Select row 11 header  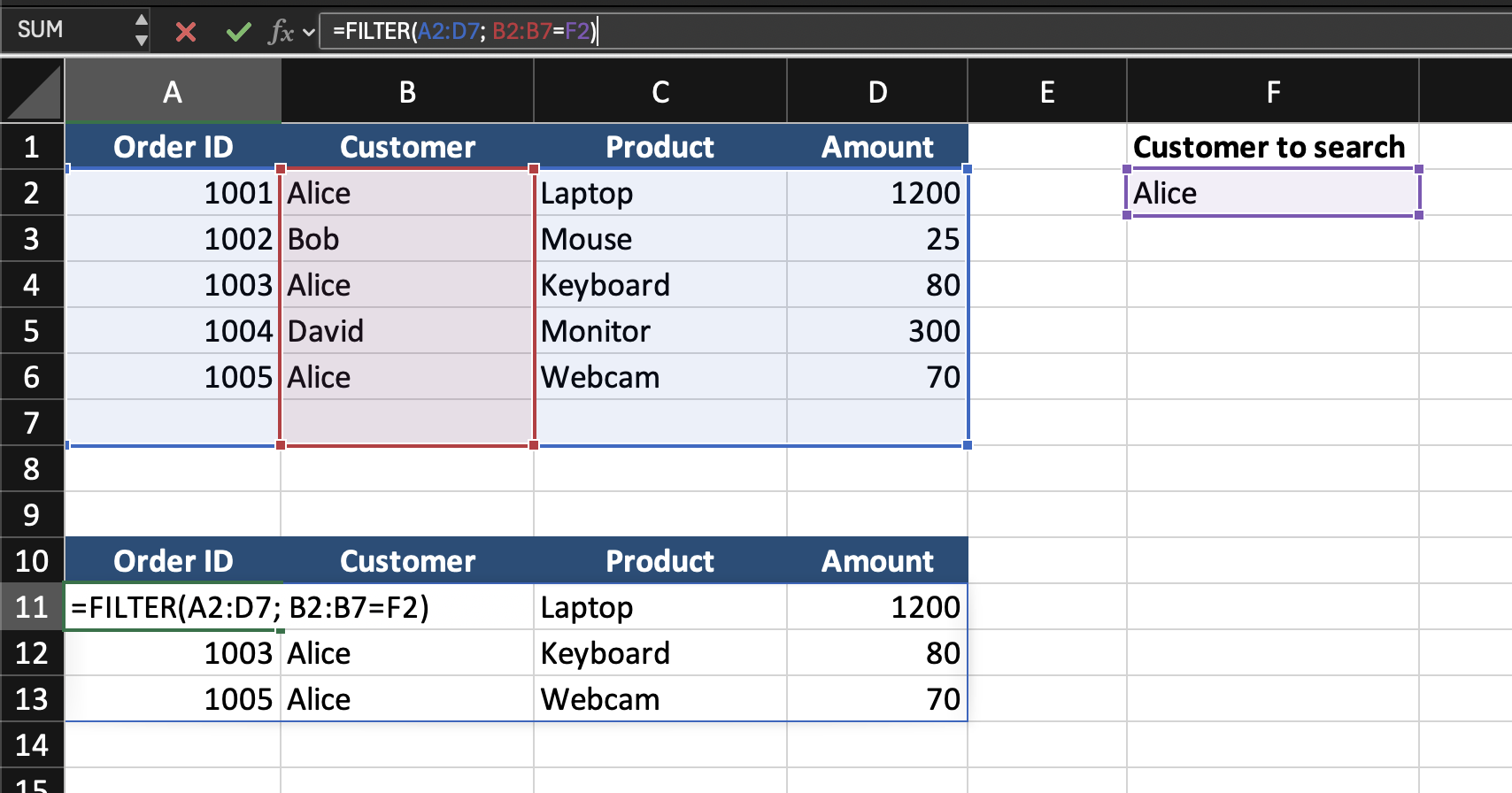pyautogui.click(x=32, y=607)
